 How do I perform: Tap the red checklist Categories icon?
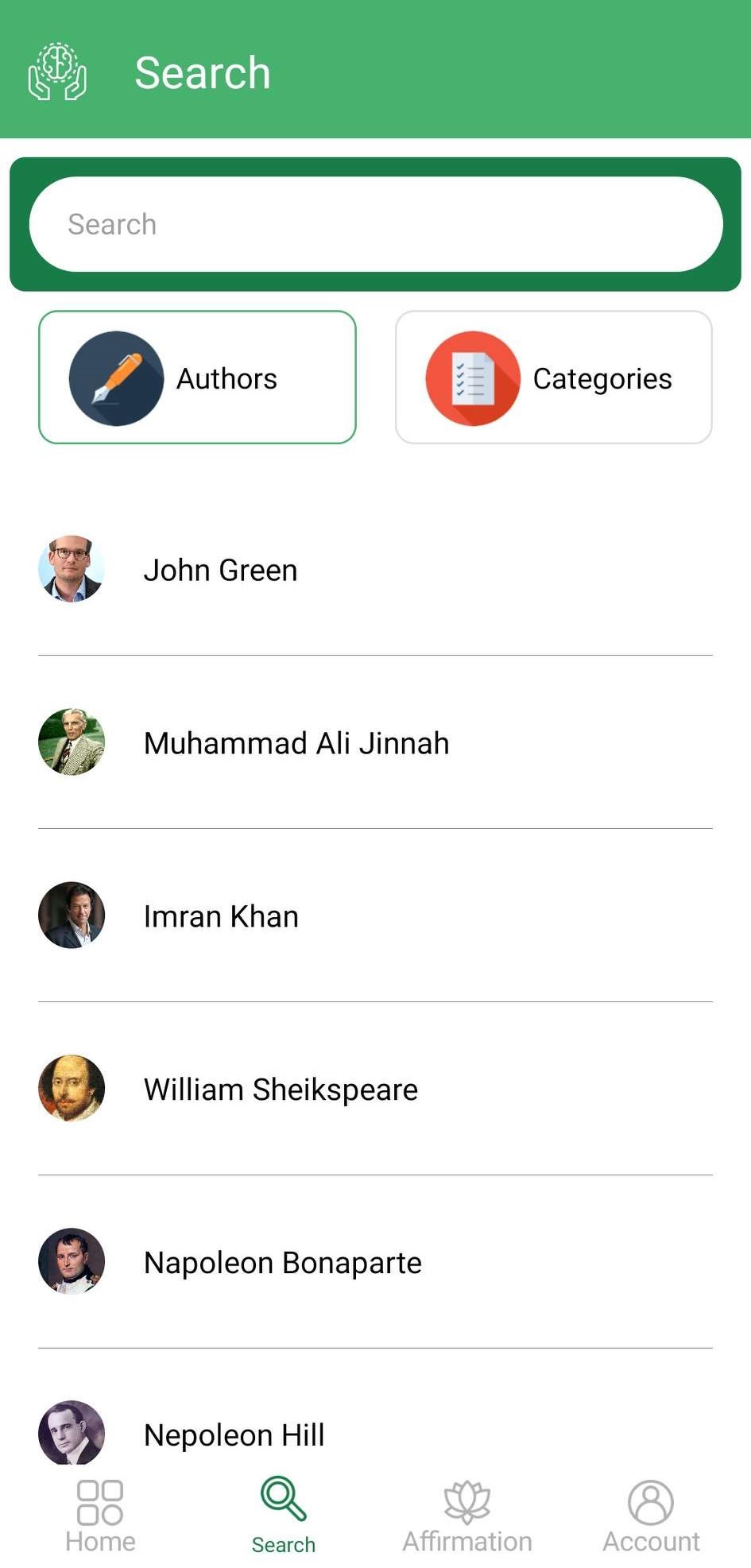point(473,378)
